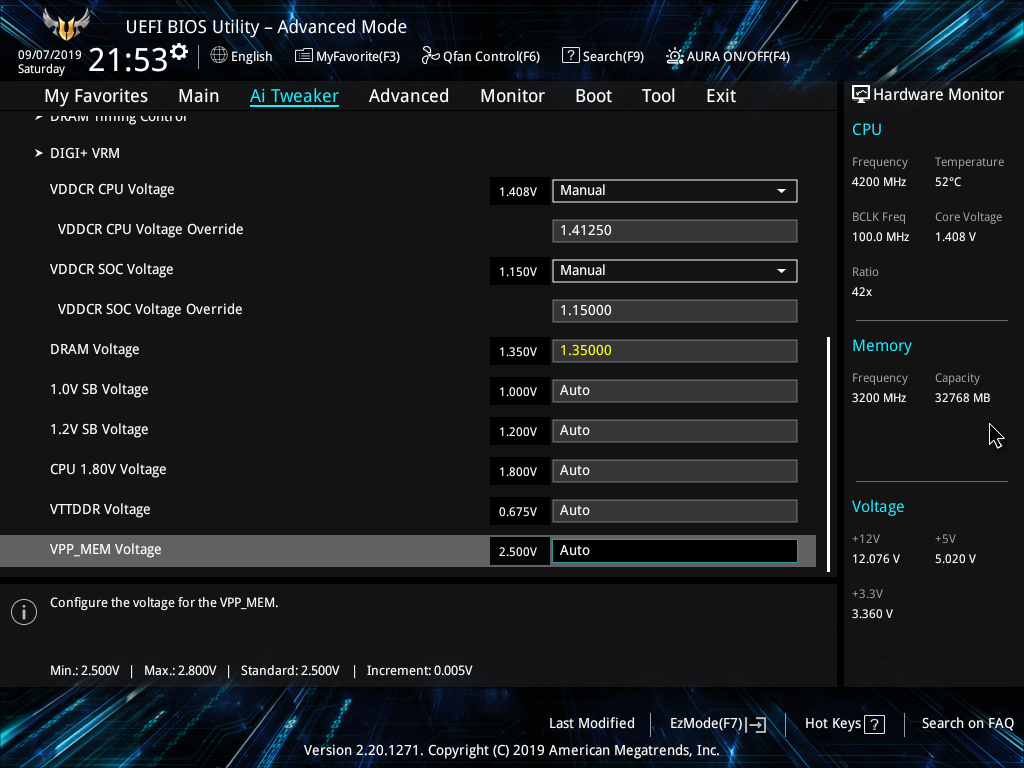Click the Core Voltage 1.408 V value
The height and width of the screenshot is (768, 1024).
955,237
